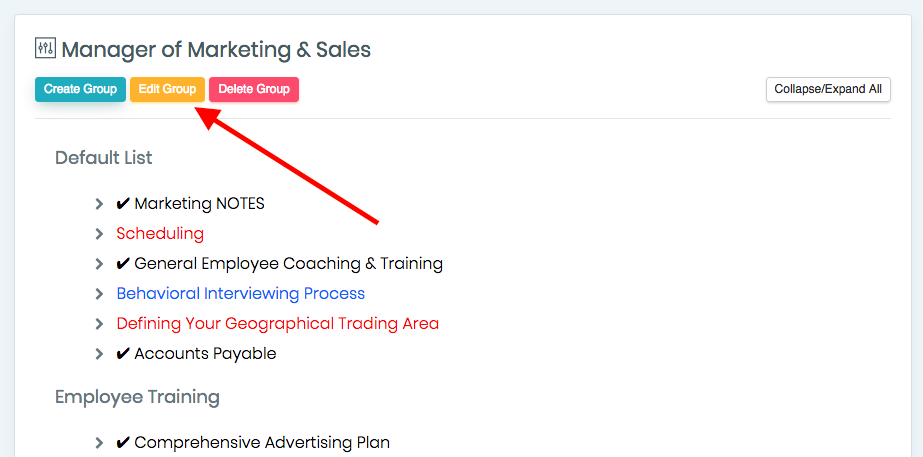Expand the Accounts Payable chevron
This screenshot has height=457, width=923.
pyautogui.click(x=99, y=354)
